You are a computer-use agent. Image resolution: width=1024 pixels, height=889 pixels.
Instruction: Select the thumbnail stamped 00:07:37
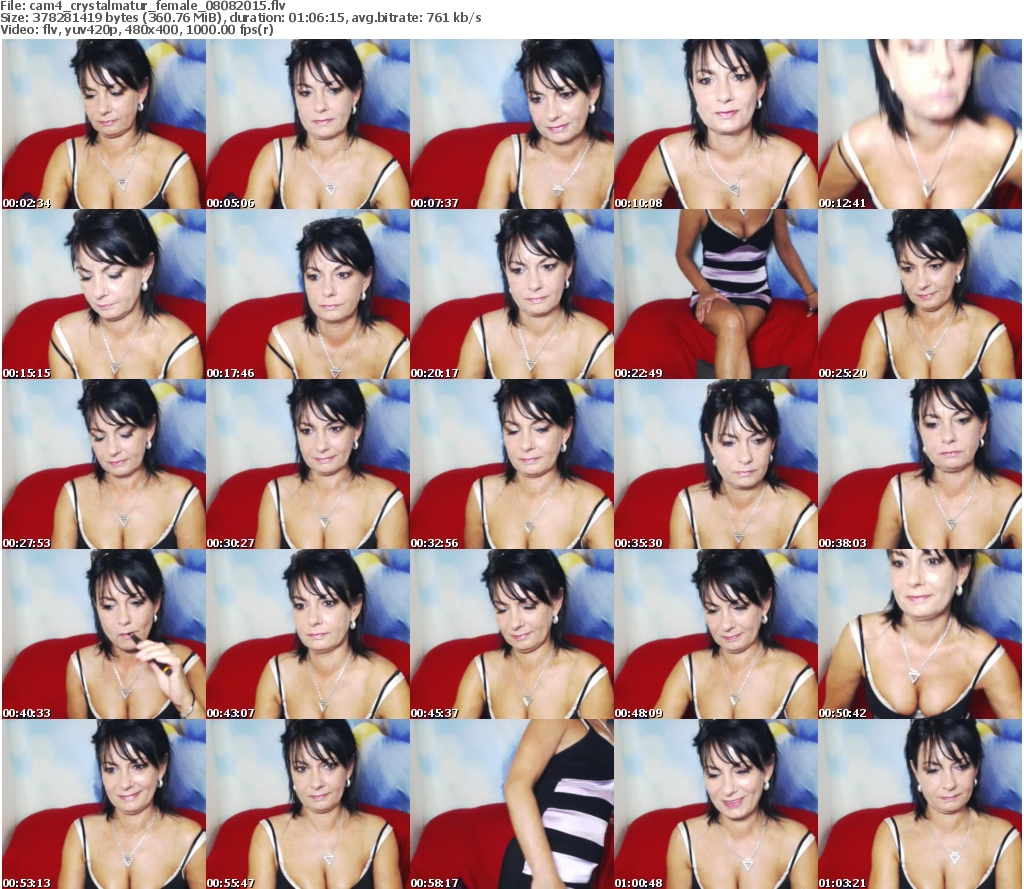tap(512, 124)
